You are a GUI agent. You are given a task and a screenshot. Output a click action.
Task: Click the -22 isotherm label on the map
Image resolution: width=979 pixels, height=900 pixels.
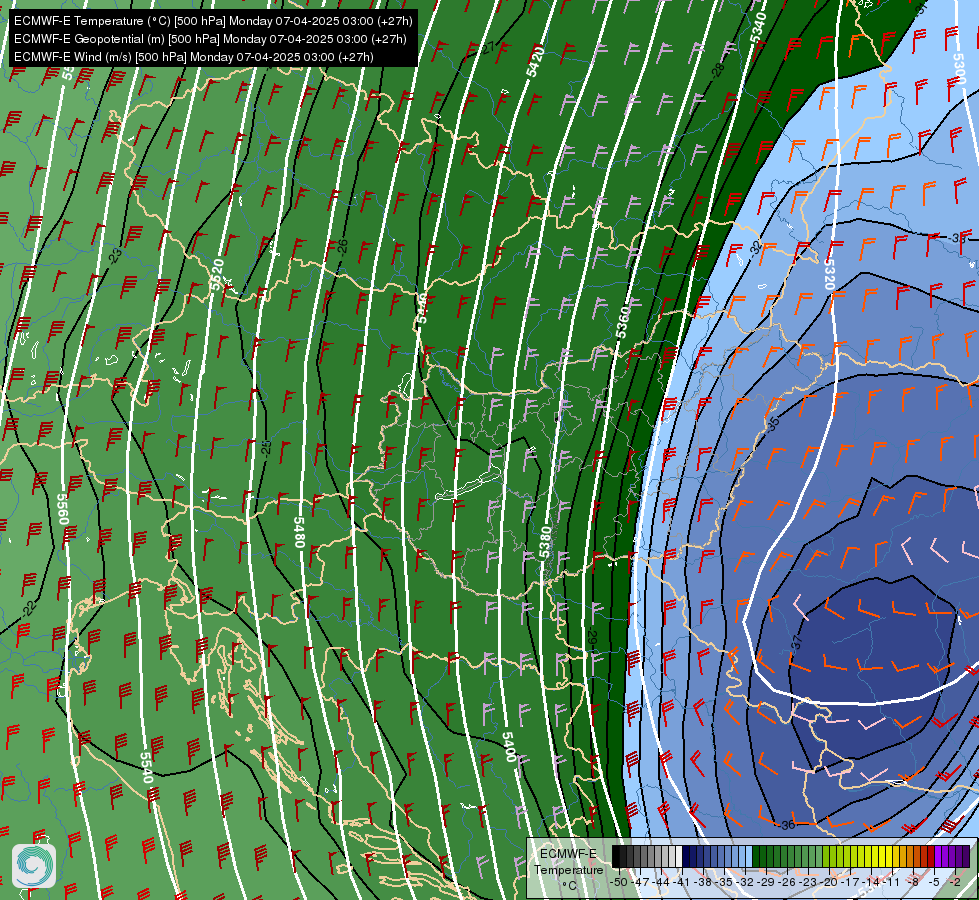click(x=29, y=608)
